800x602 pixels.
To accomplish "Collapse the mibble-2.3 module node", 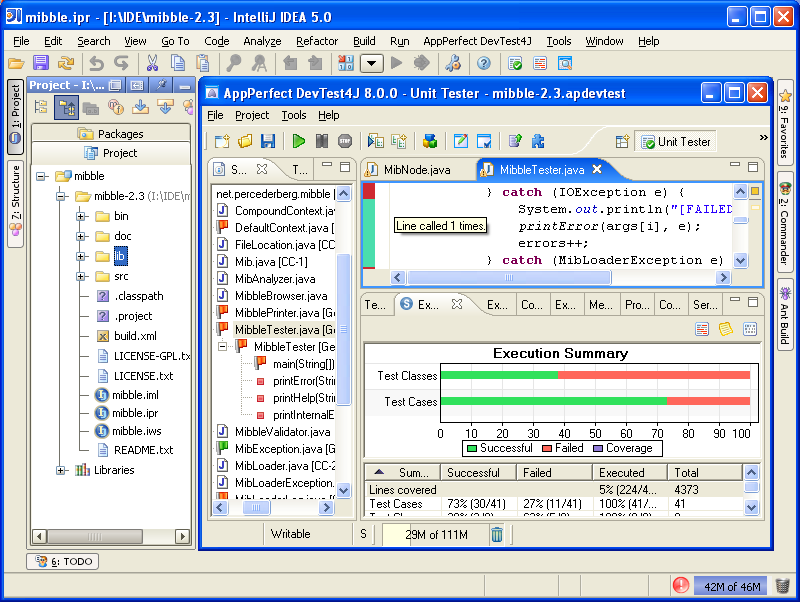I will (60, 196).
